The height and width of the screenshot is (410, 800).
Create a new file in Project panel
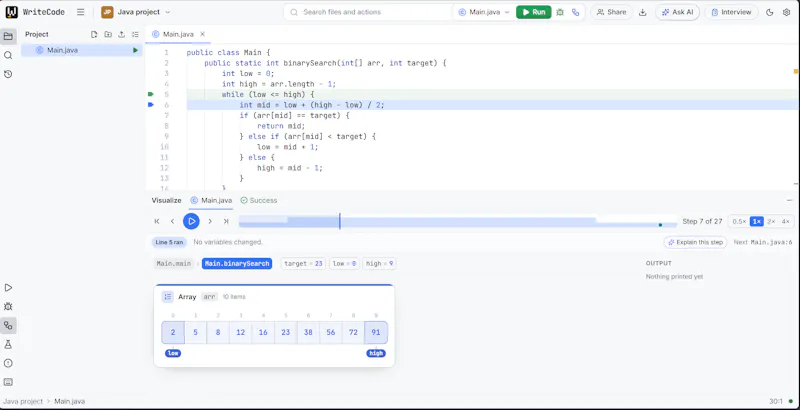point(94,35)
